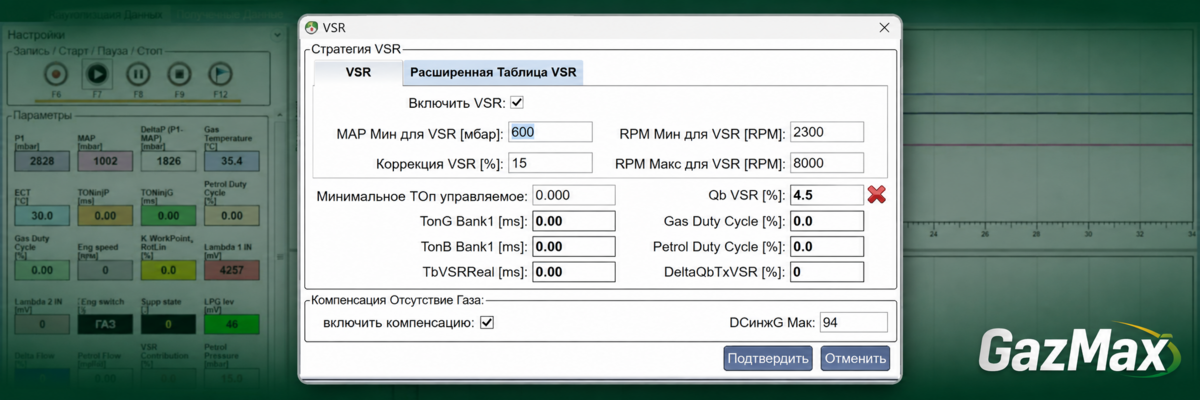
Task: Click the Lambda 2 IN value box
Action: (40, 324)
